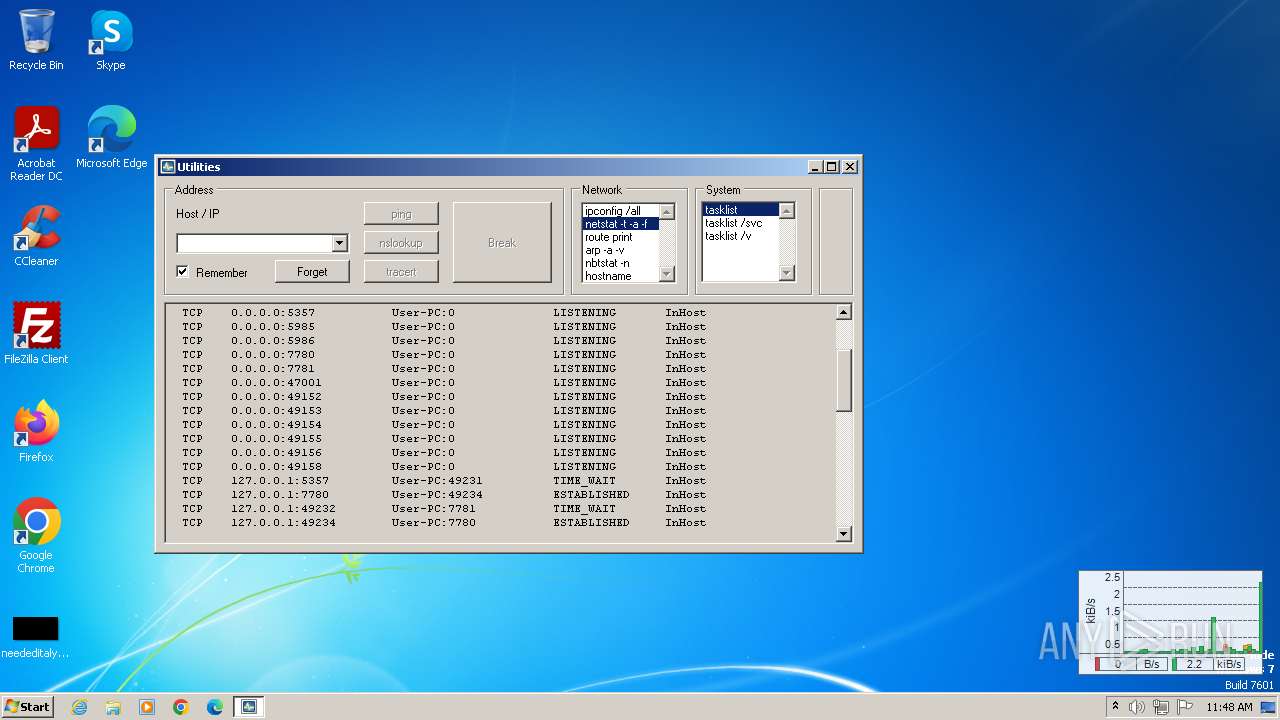Screen dimensions: 1280x720
Task: Choose tasklist /v entry
Action: tap(740, 236)
